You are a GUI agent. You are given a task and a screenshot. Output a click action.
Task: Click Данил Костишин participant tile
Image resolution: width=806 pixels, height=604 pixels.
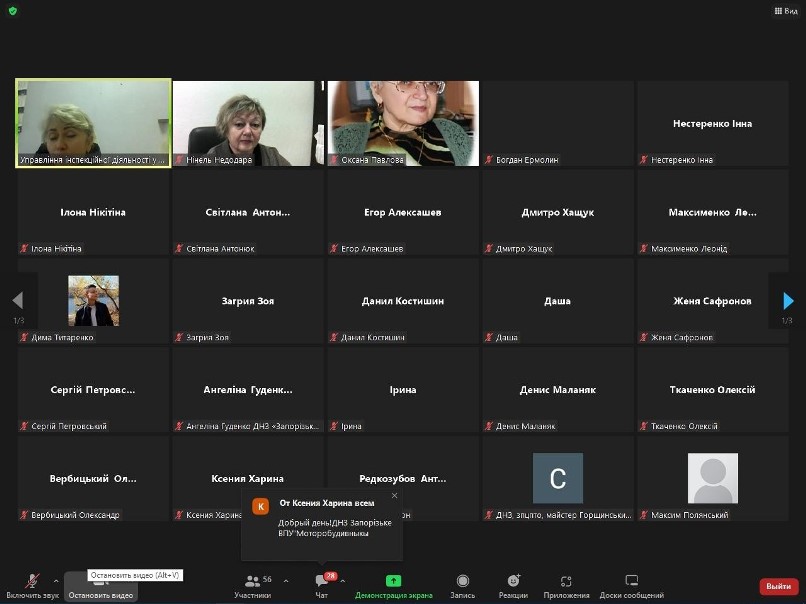click(403, 301)
